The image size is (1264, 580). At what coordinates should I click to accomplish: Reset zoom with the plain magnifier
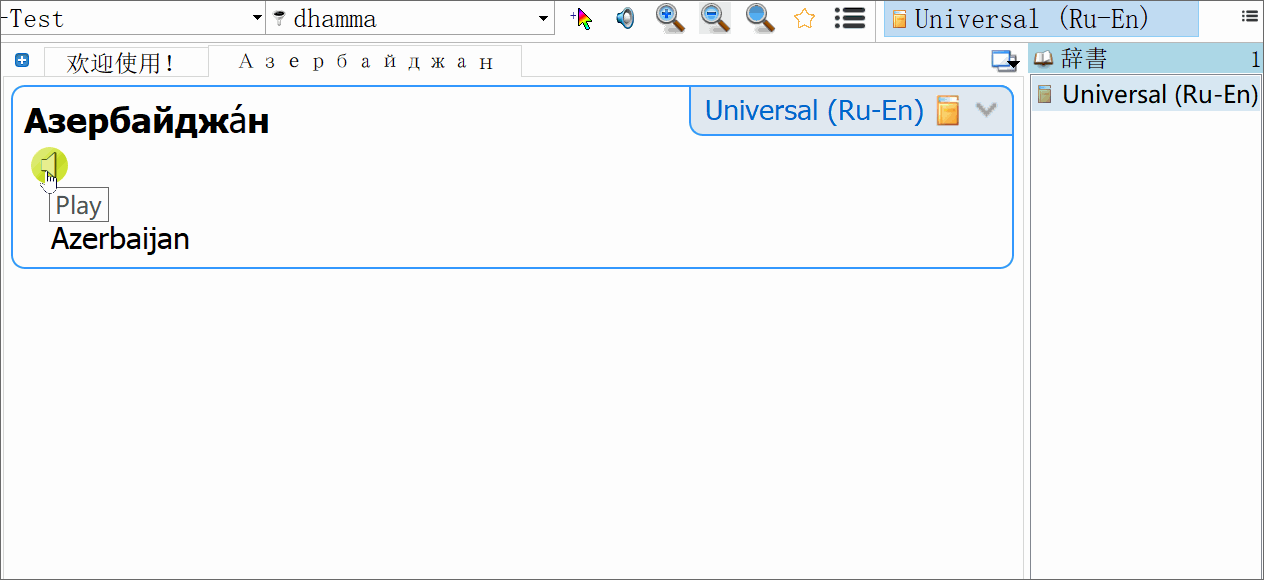pyautogui.click(x=760, y=18)
